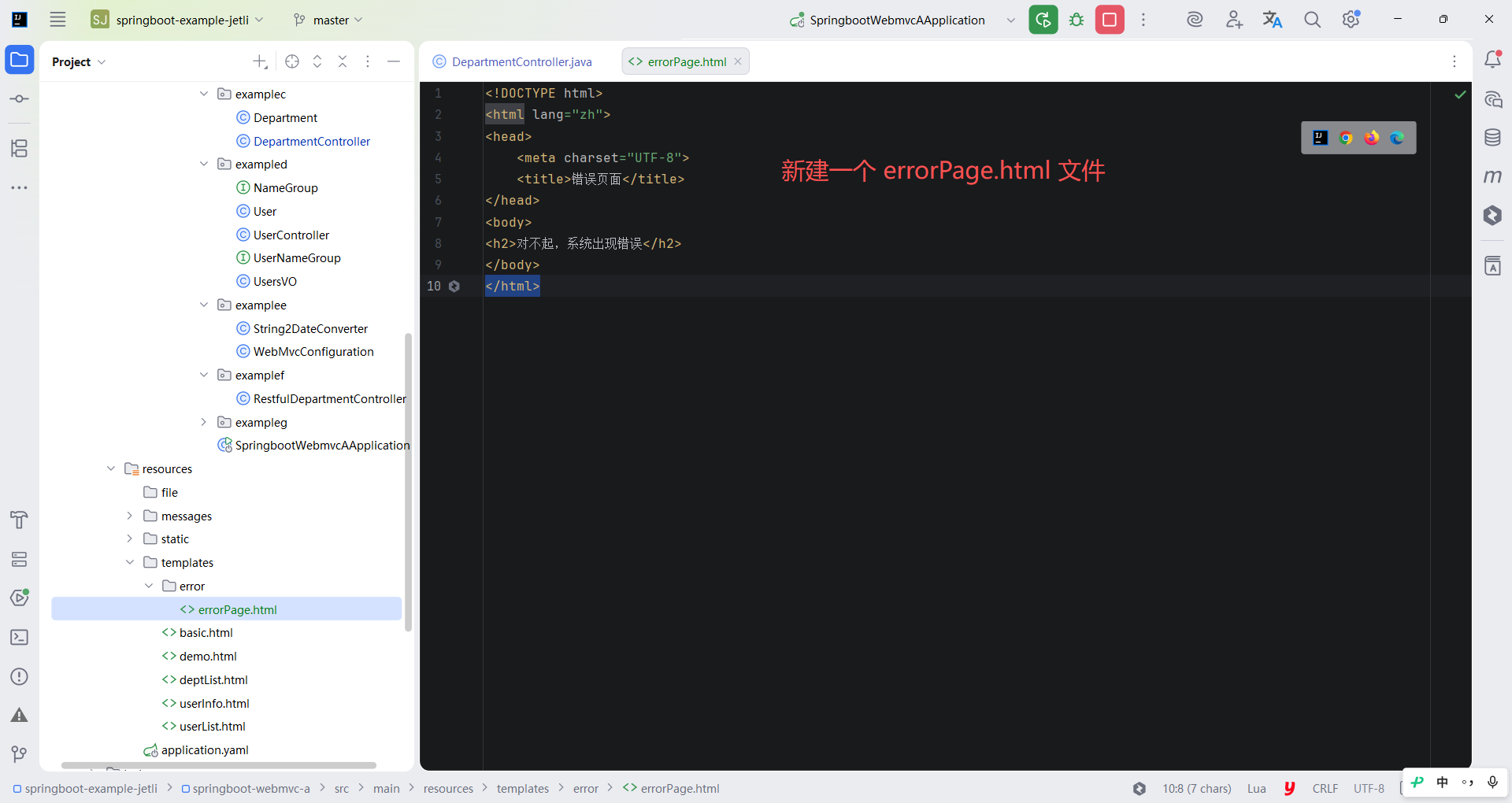Open in Chrome browser preview

click(1346, 138)
